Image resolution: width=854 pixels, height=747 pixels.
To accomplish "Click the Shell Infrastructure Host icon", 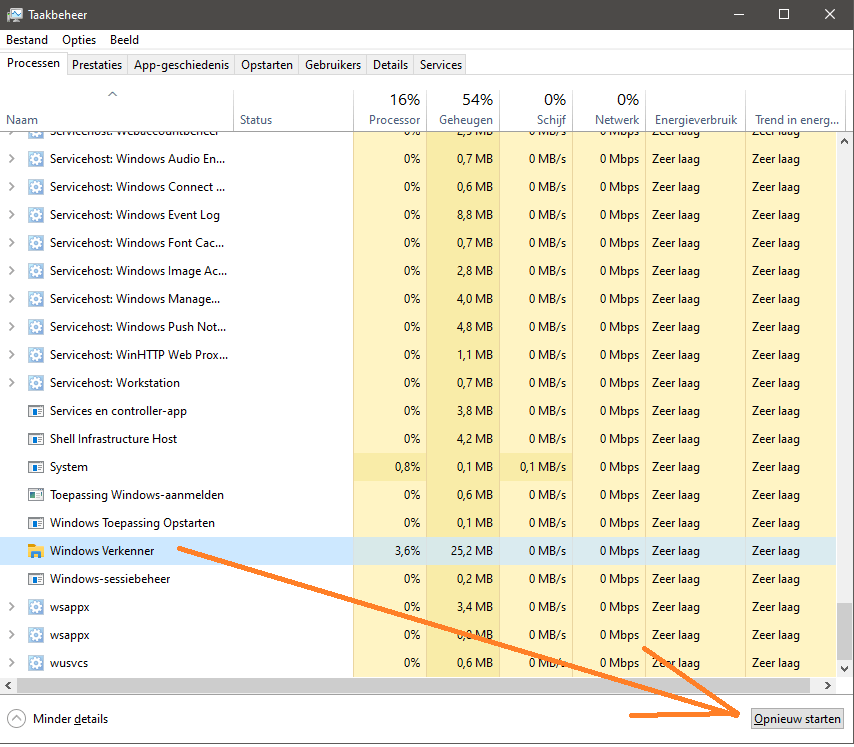I will (x=35, y=439).
